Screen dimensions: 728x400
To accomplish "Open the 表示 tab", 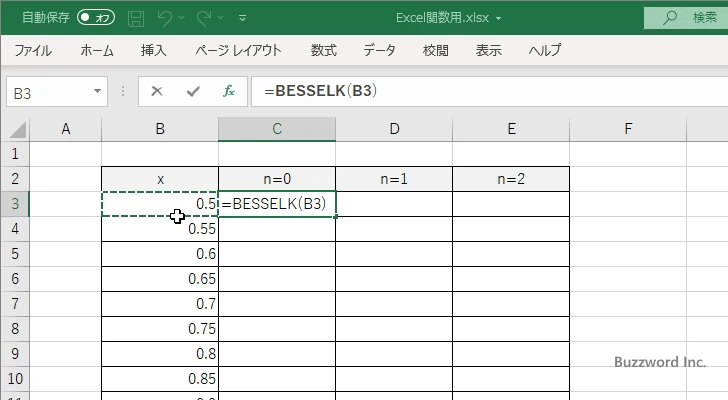I will [488, 50].
